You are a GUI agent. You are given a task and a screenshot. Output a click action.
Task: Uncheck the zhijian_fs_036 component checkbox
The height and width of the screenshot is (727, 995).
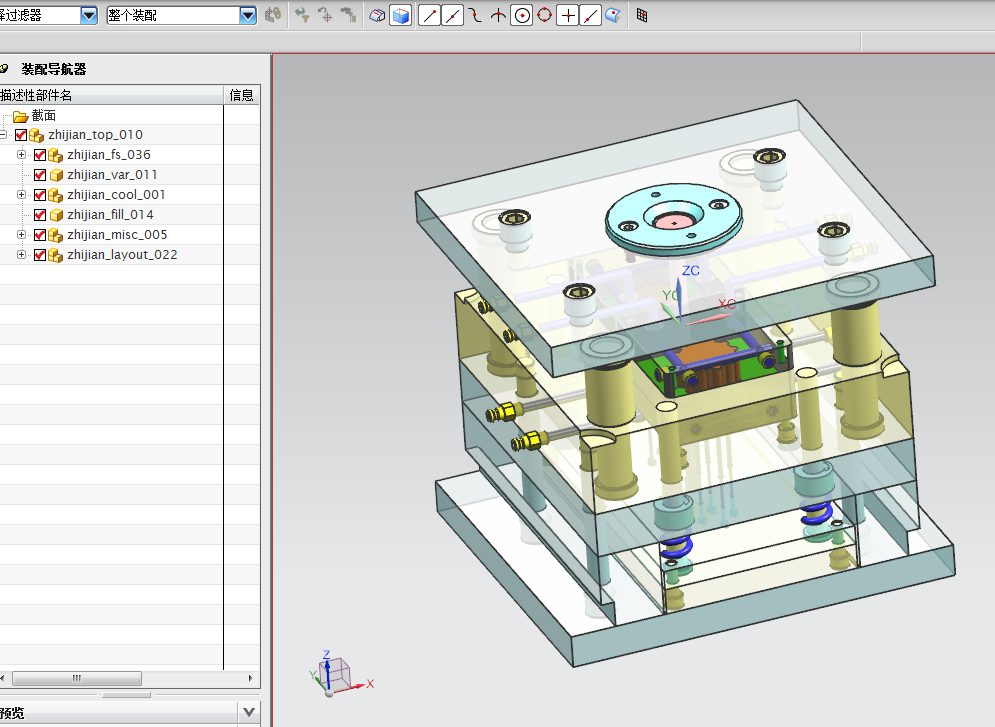(40, 155)
